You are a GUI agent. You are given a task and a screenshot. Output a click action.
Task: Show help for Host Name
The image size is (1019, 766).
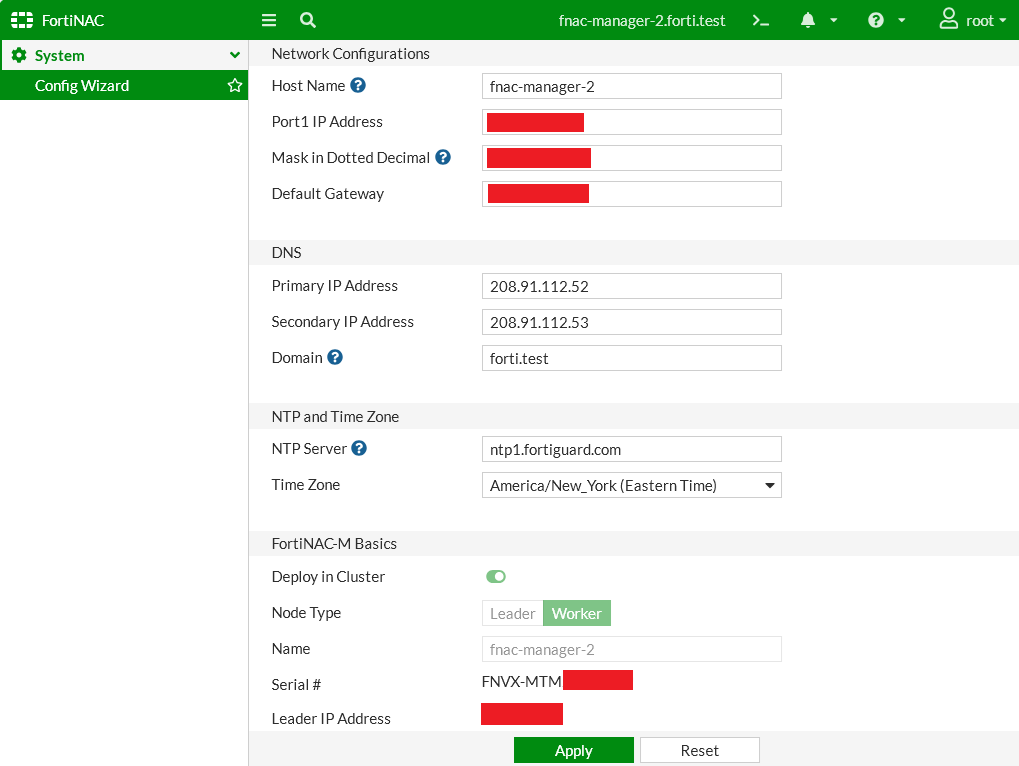[358, 85]
